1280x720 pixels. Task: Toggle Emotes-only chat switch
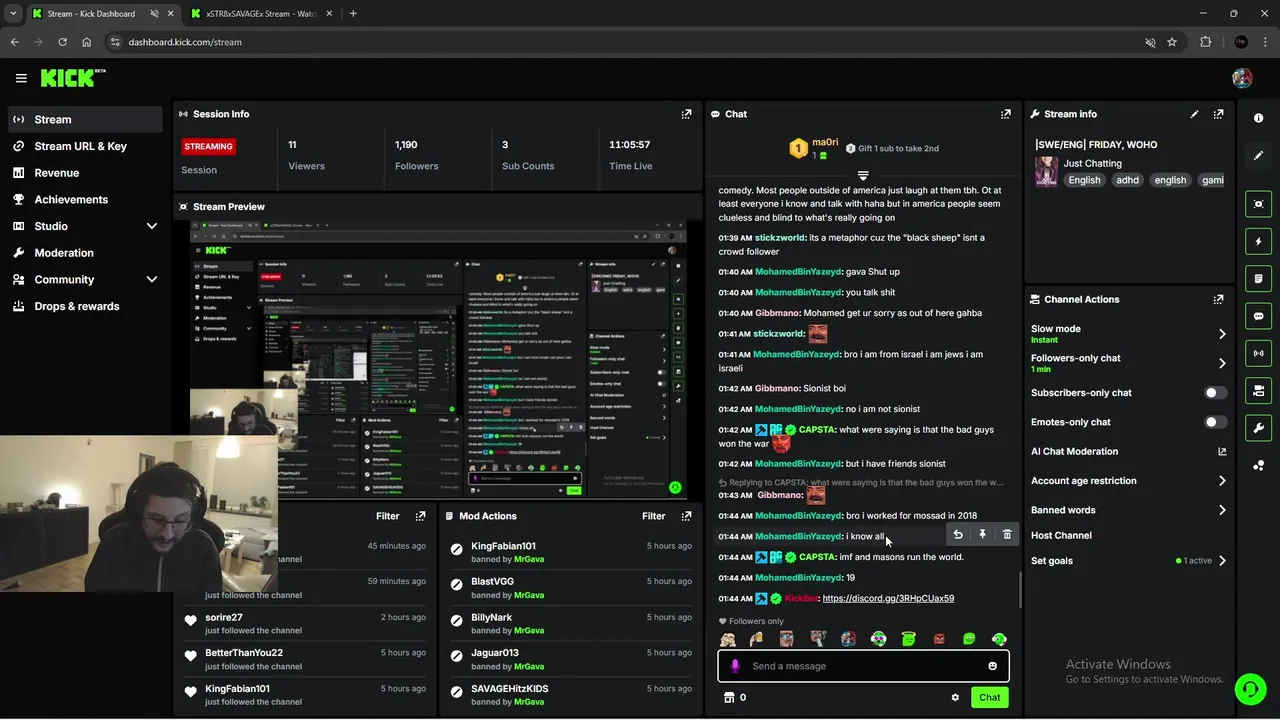pos(1216,422)
